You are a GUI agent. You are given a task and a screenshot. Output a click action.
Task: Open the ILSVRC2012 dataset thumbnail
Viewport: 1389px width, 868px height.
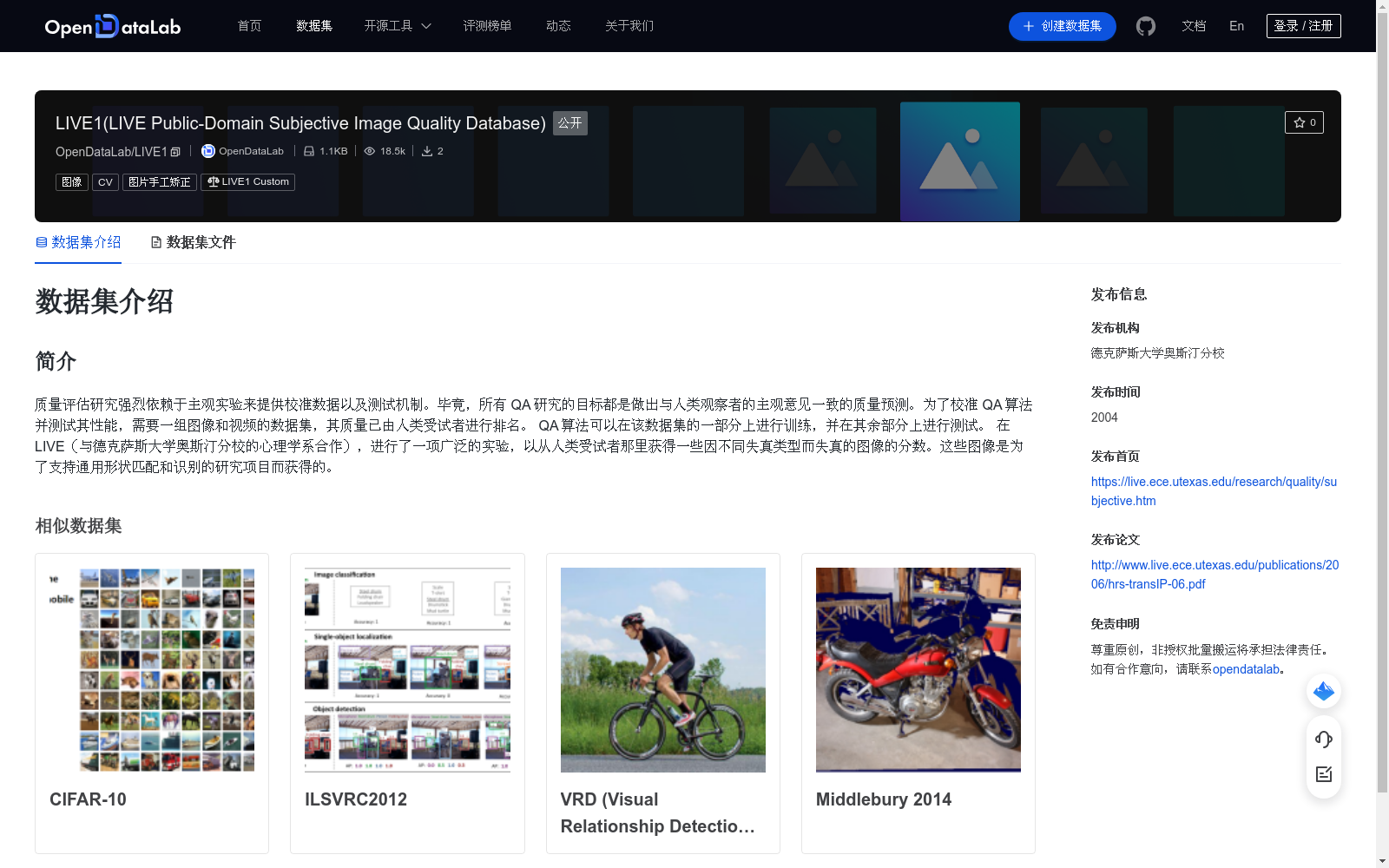point(407,670)
